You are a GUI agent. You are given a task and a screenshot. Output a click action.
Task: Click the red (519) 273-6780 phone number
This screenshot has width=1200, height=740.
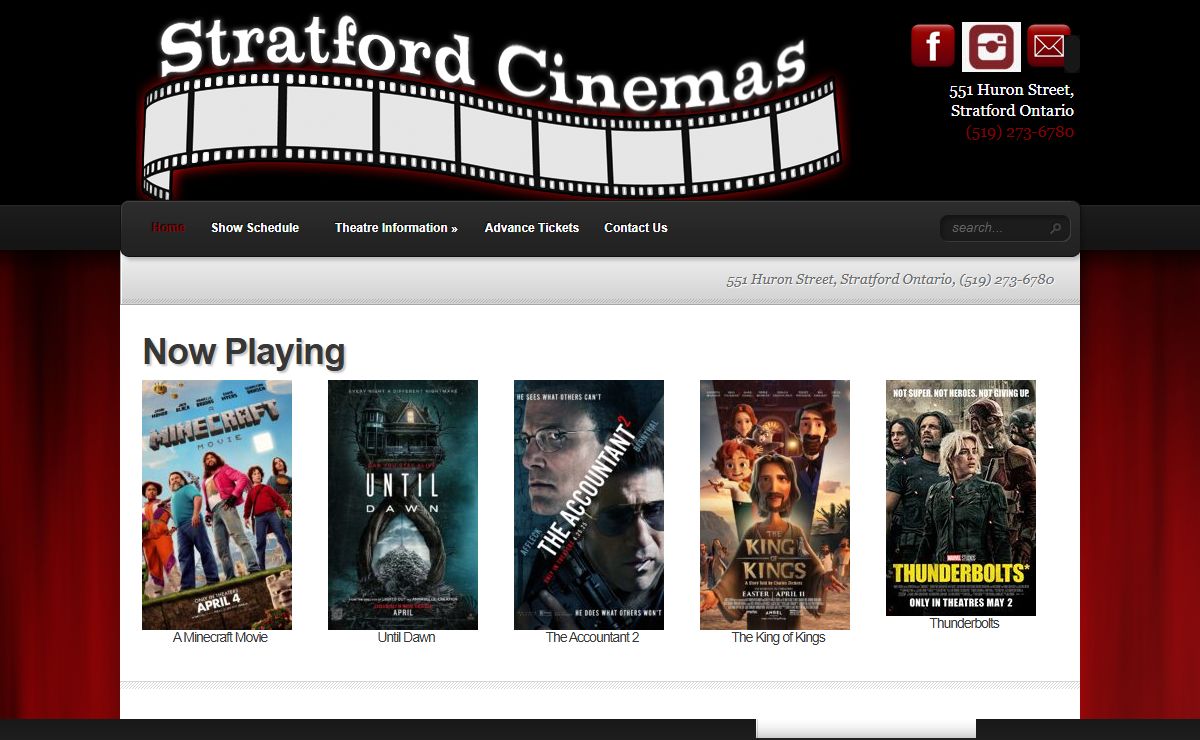(x=1020, y=132)
